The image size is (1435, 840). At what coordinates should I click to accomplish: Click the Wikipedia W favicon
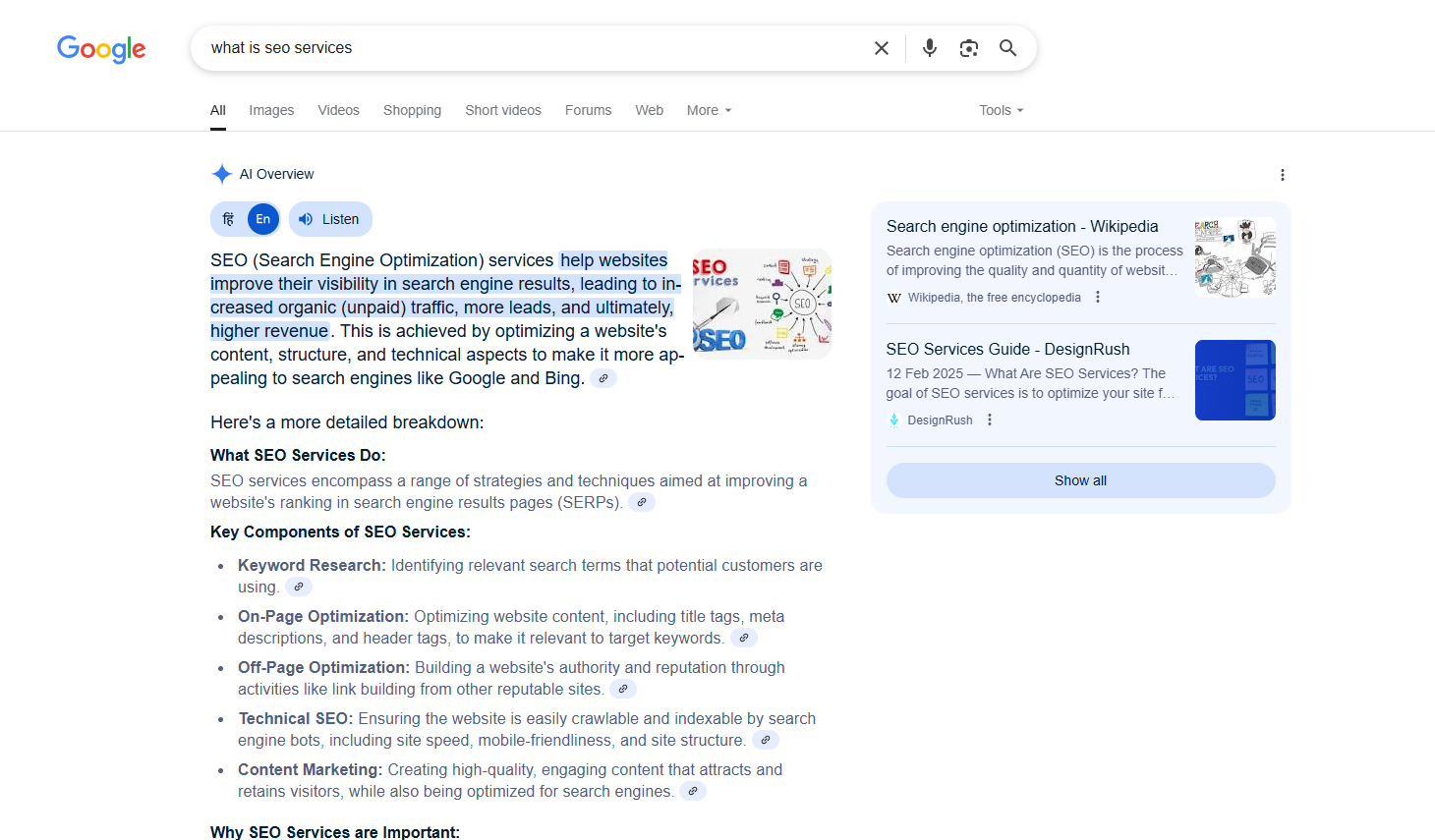tap(893, 298)
